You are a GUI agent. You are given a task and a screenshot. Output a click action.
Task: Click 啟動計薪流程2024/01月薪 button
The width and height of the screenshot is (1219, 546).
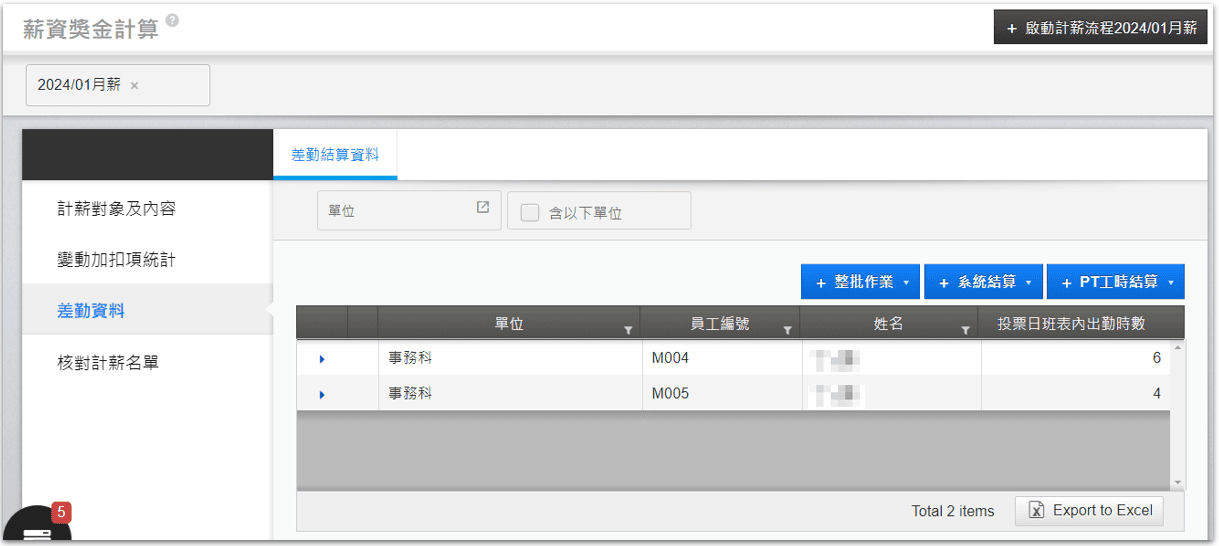(1100, 28)
